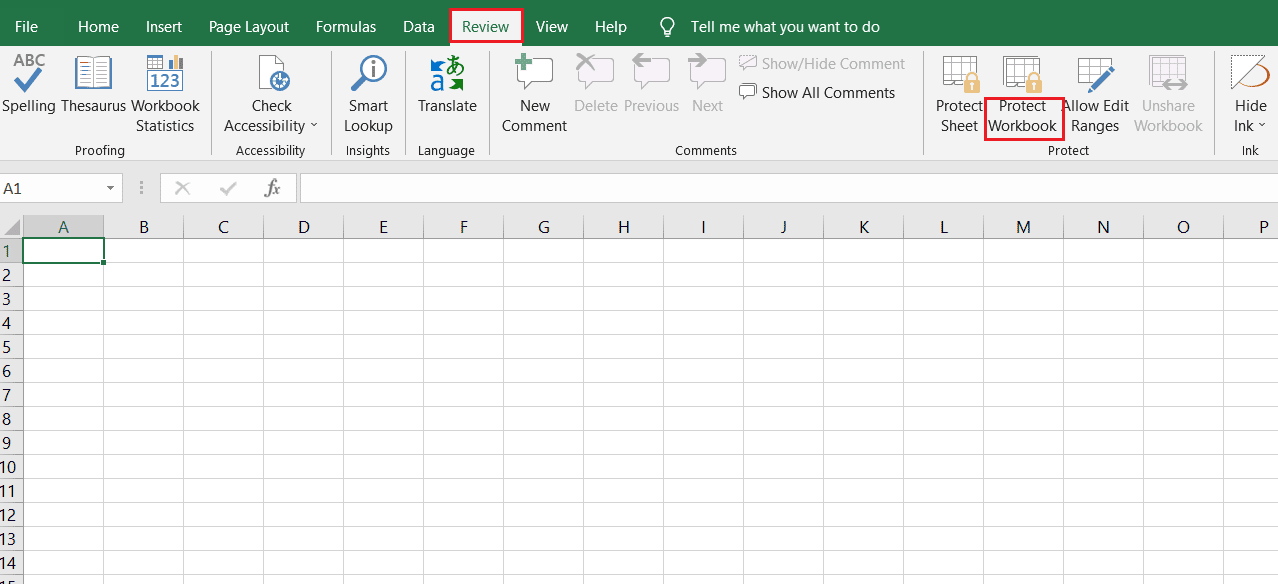Open Smart Lookup
The width and height of the screenshot is (1278, 584).
tap(367, 92)
